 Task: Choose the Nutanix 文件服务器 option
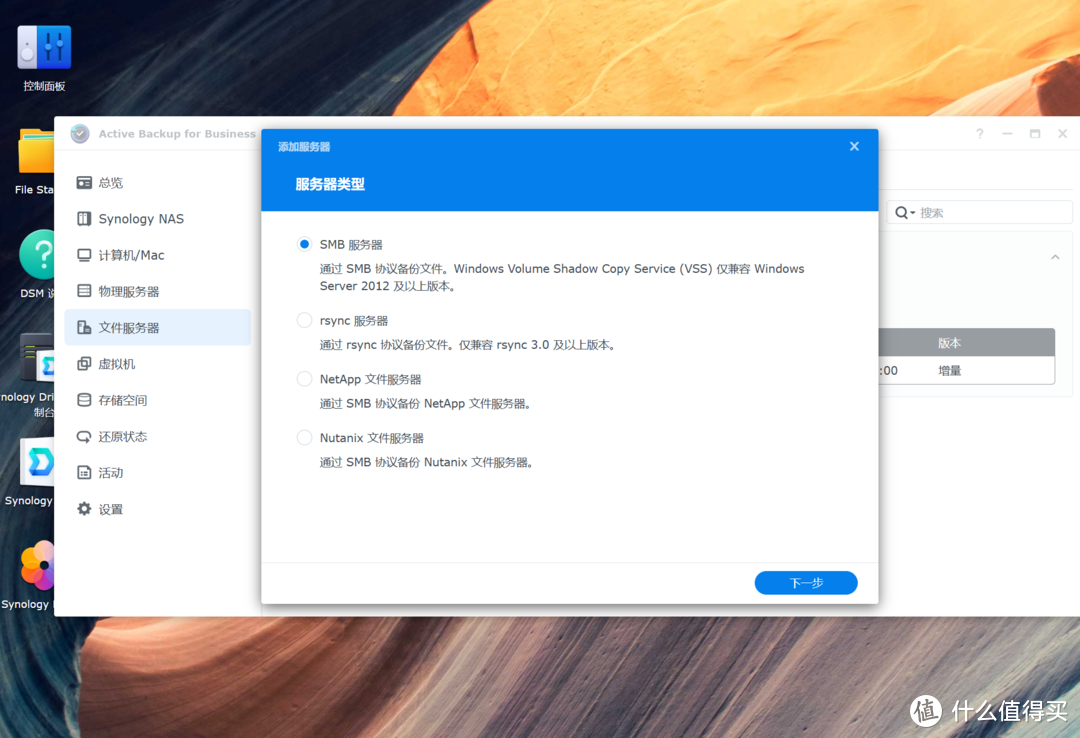click(304, 438)
